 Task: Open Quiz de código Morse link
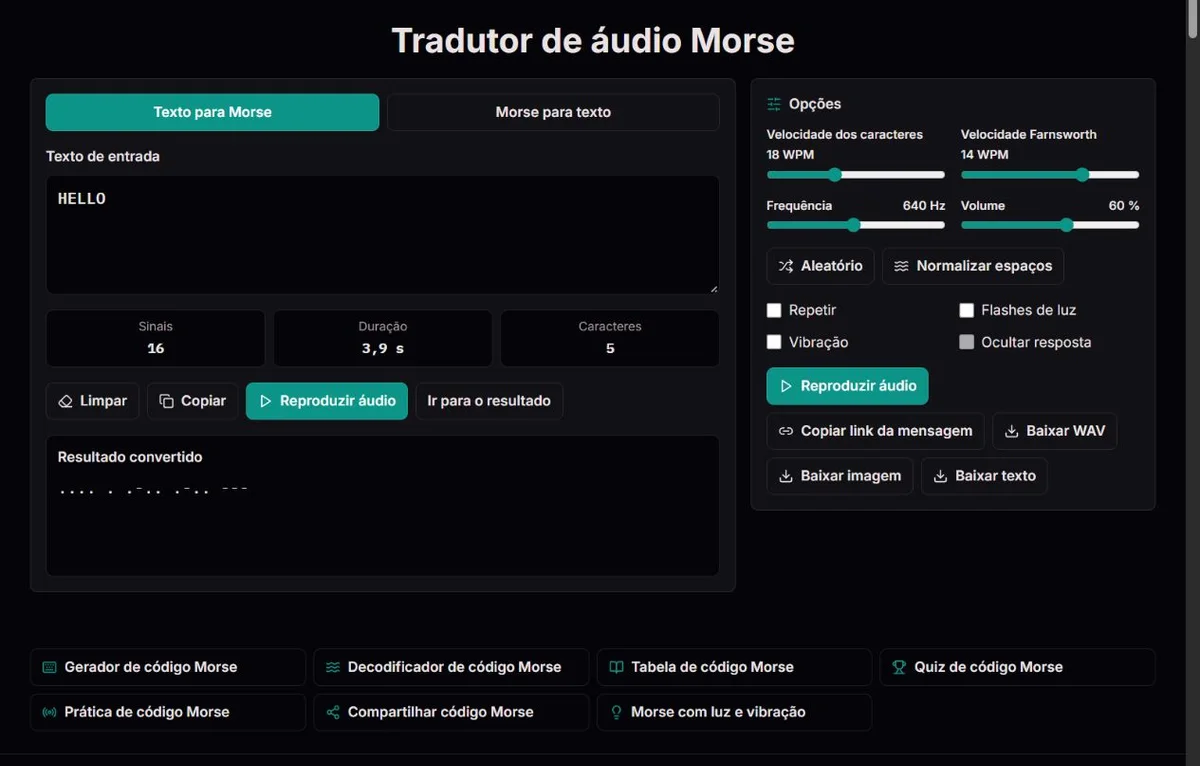point(1017,667)
